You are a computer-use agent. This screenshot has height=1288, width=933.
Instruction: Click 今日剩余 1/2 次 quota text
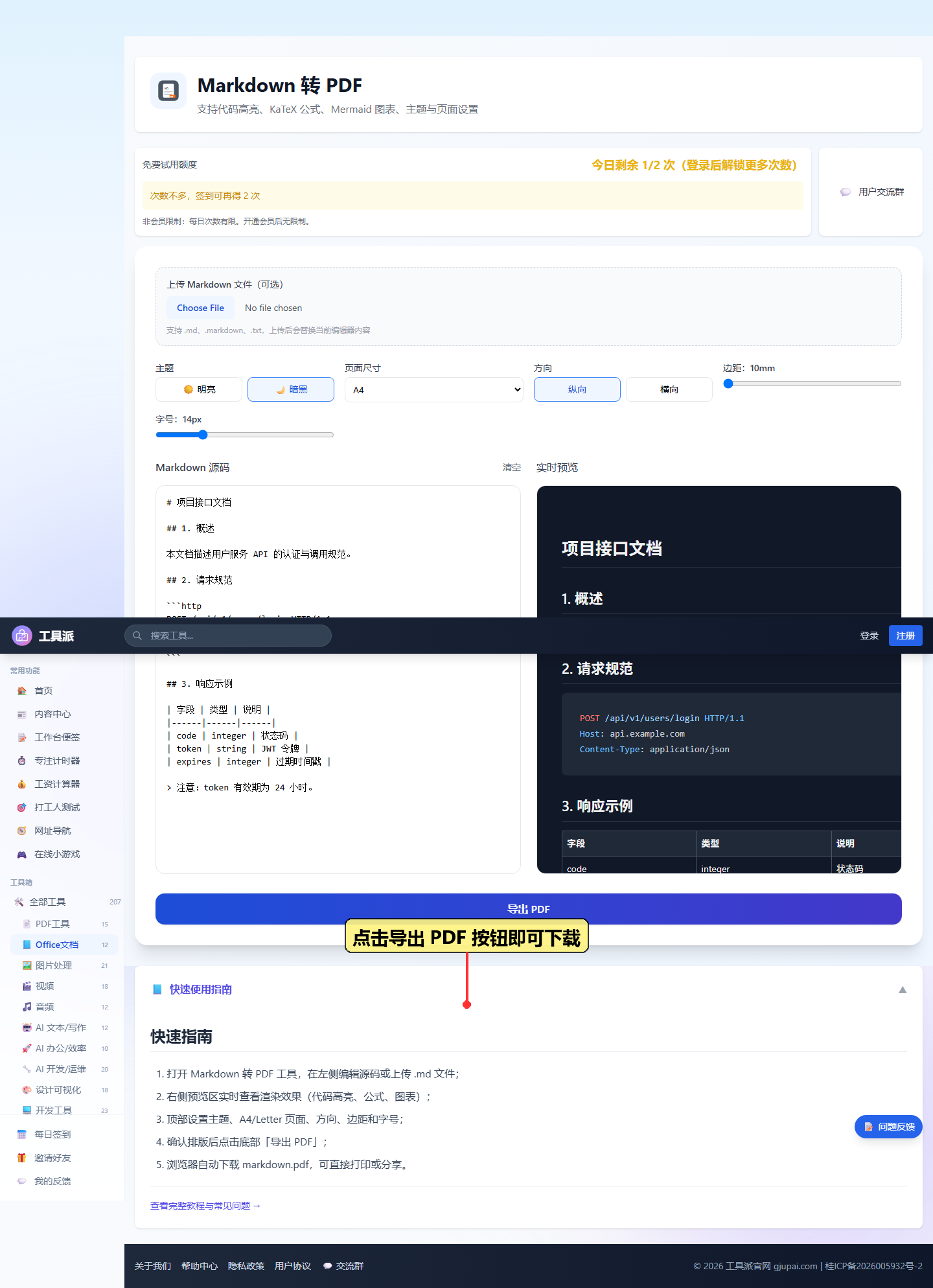pos(694,165)
